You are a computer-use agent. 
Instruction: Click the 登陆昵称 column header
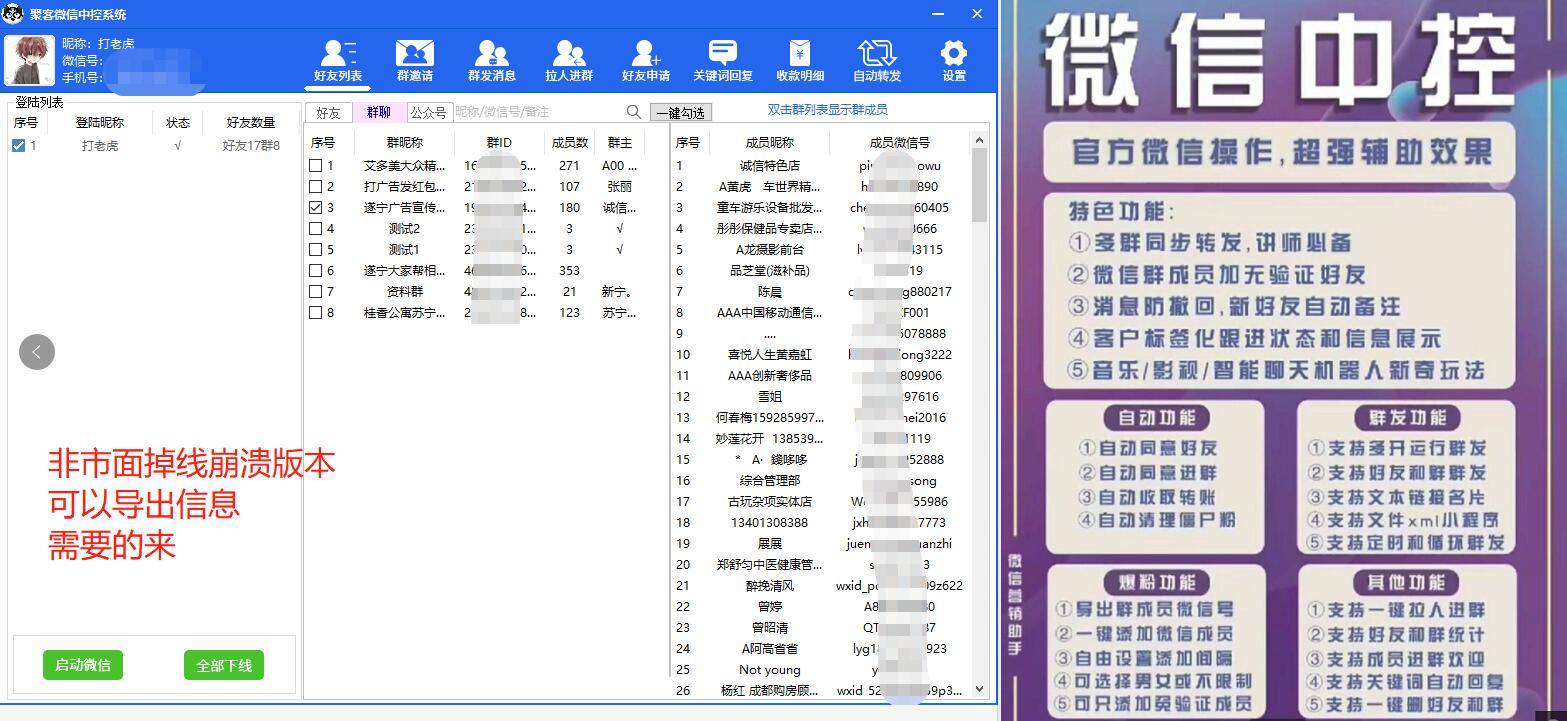[x=100, y=123]
